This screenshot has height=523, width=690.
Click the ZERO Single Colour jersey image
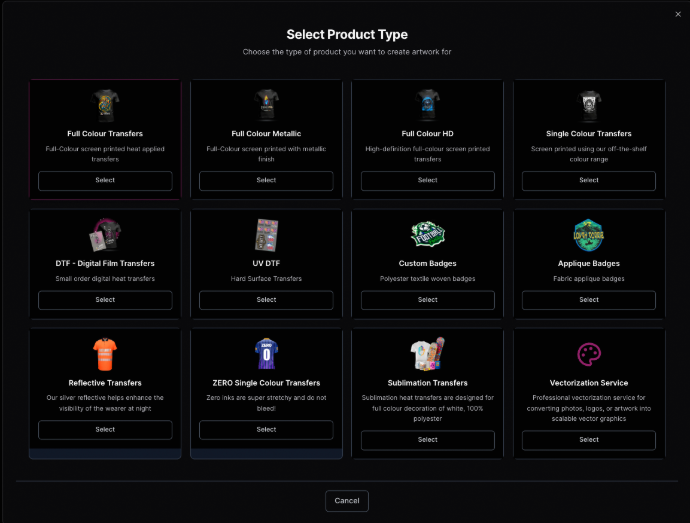coord(266,354)
